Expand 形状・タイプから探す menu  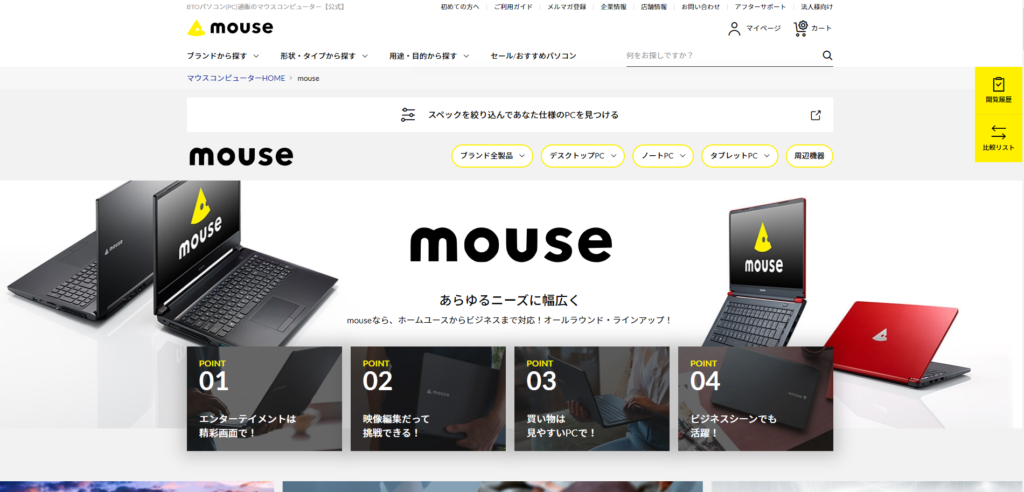coord(324,56)
